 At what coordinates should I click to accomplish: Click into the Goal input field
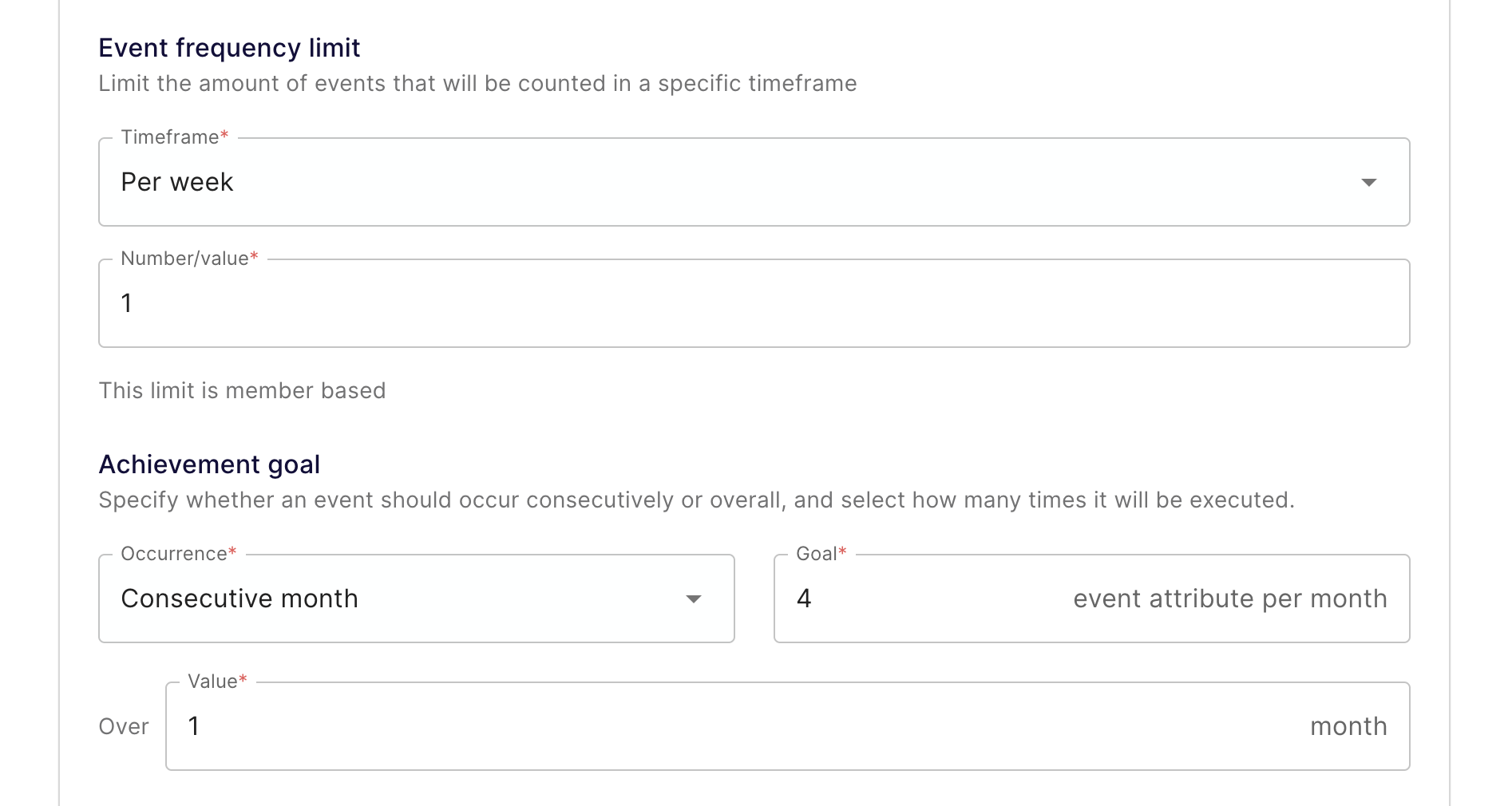point(918,599)
